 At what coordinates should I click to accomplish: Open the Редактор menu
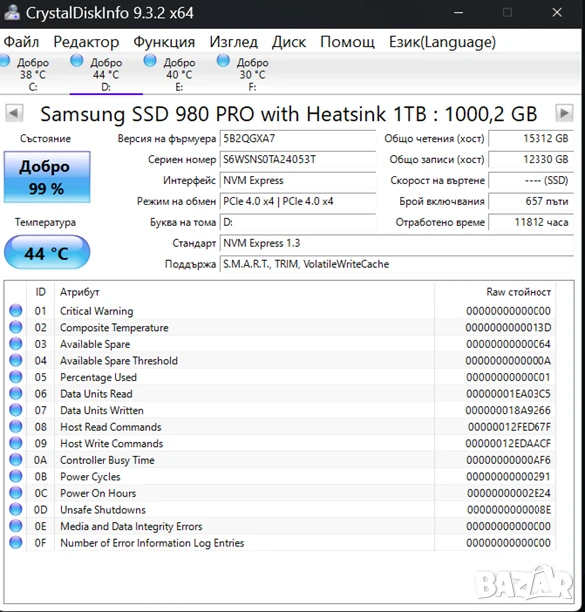click(86, 42)
